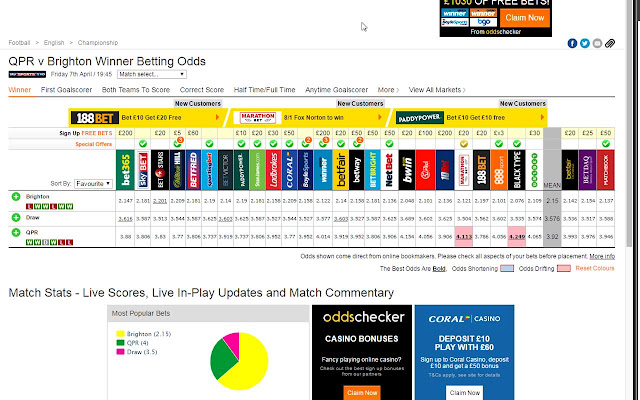This screenshot has height=400, width=640.
Task: Open the Sportingbet logo column
Action: [x=209, y=170]
